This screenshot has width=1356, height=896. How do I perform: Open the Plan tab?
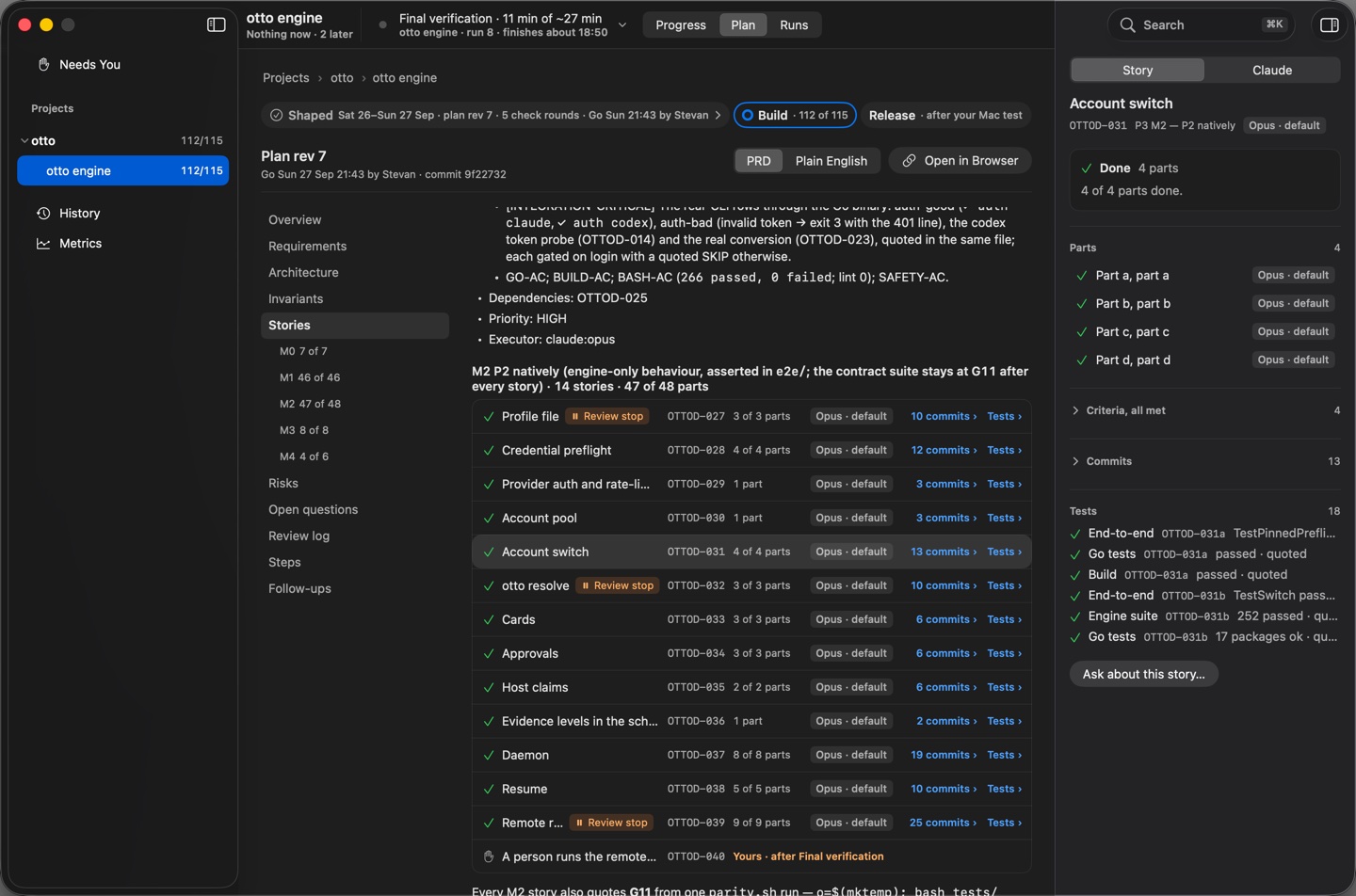[x=743, y=25]
